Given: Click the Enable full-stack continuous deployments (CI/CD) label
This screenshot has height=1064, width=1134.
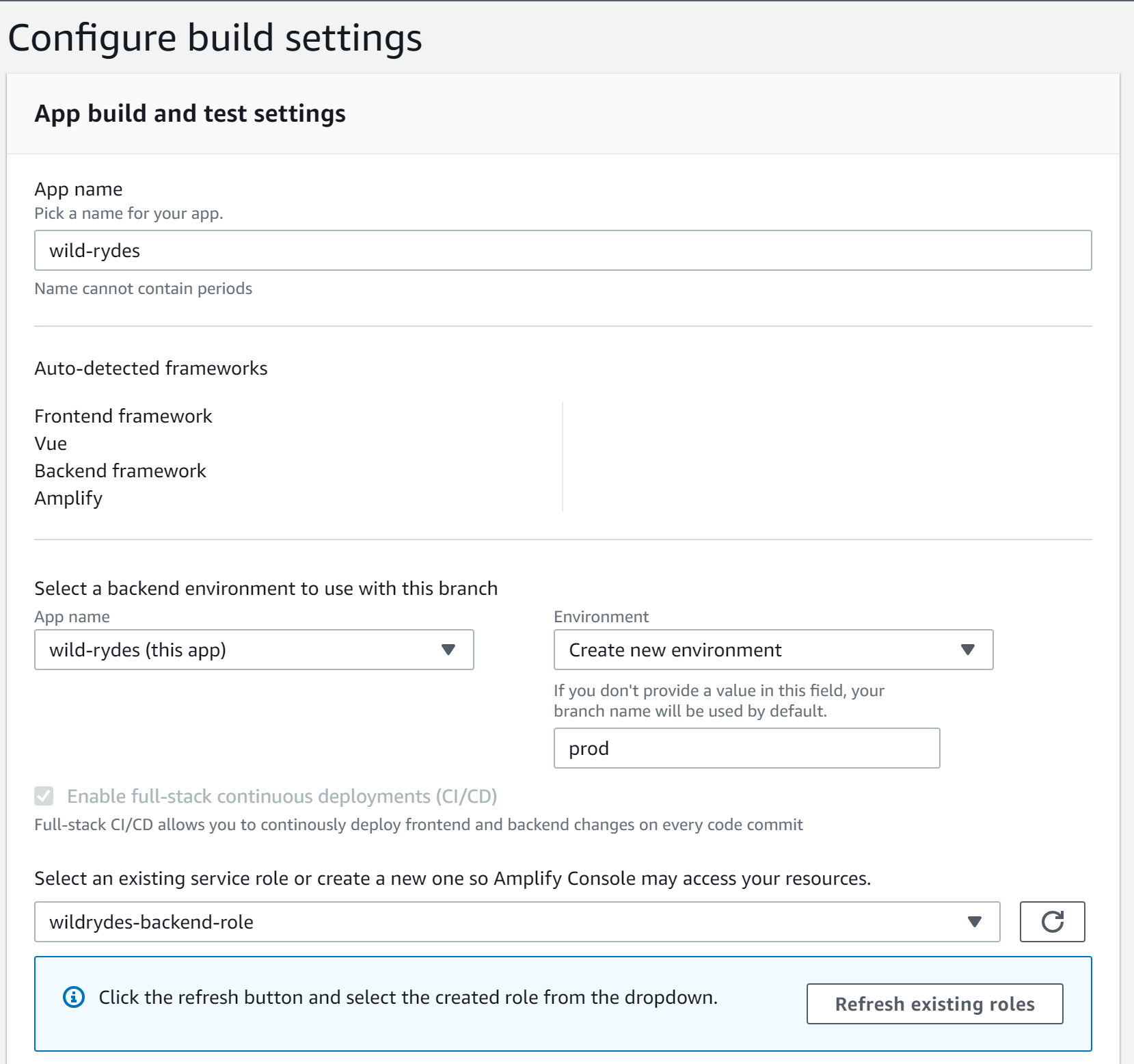Looking at the screenshot, I should [282, 796].
